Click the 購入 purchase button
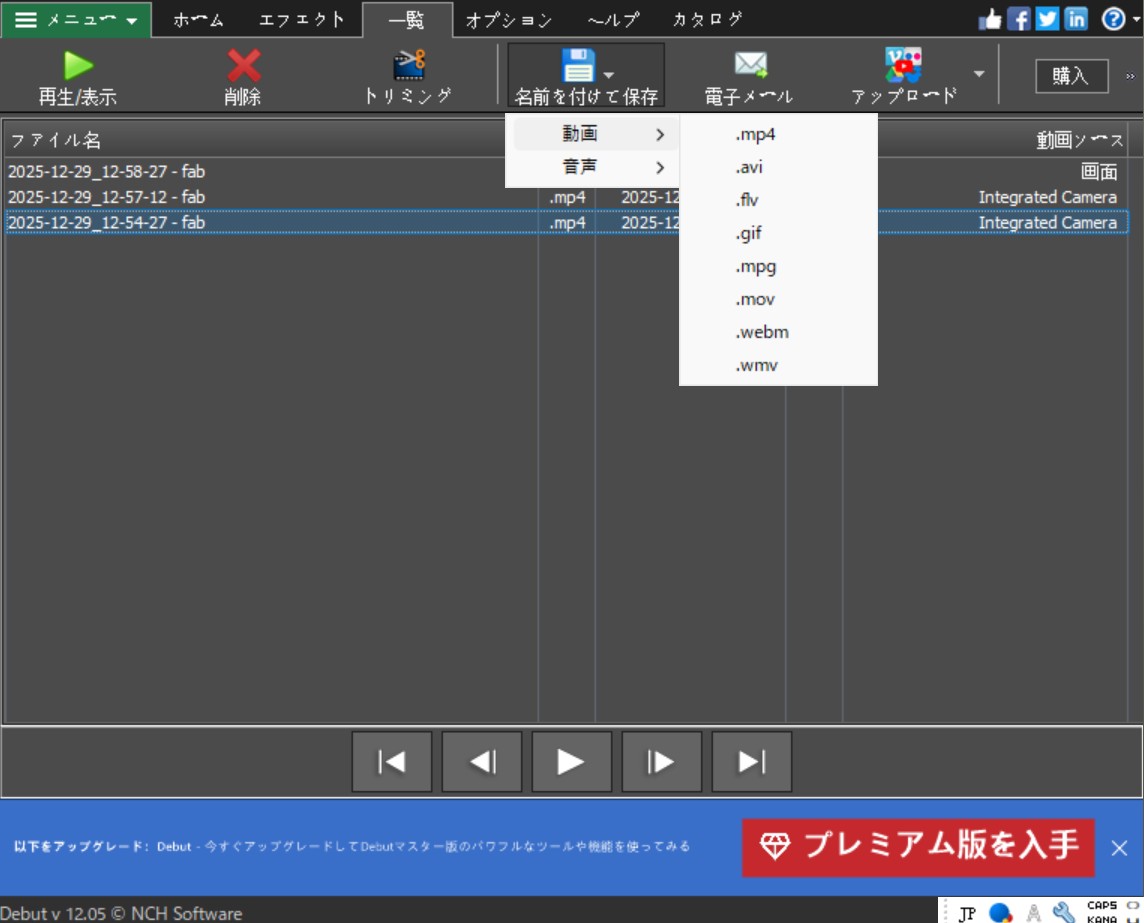This screenshot has width=1144, height=923. [1070, 76]
